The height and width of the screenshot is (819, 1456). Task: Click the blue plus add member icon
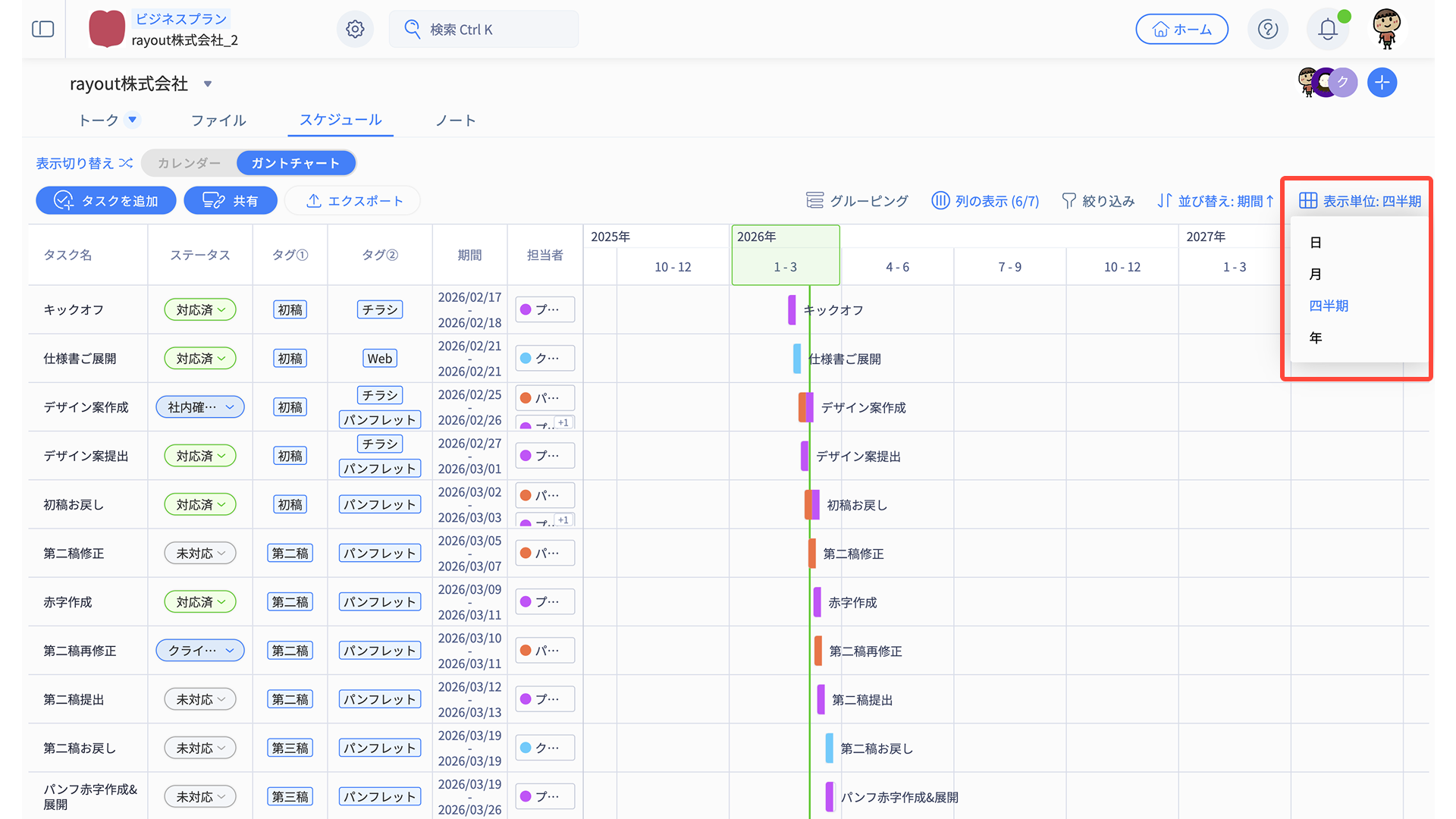[1382, 83]
